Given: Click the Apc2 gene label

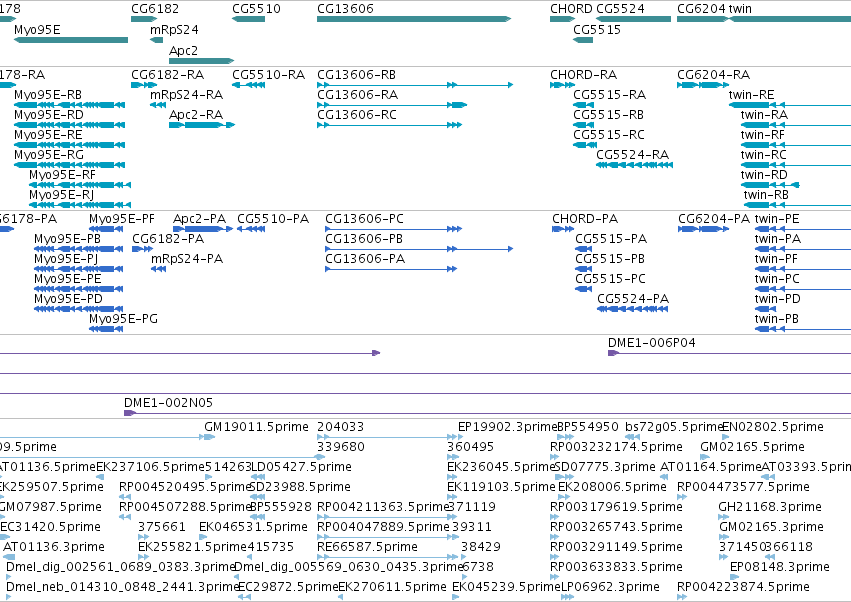Looking at the screenshot, I should pyautogui.click(x=183, y=50).
